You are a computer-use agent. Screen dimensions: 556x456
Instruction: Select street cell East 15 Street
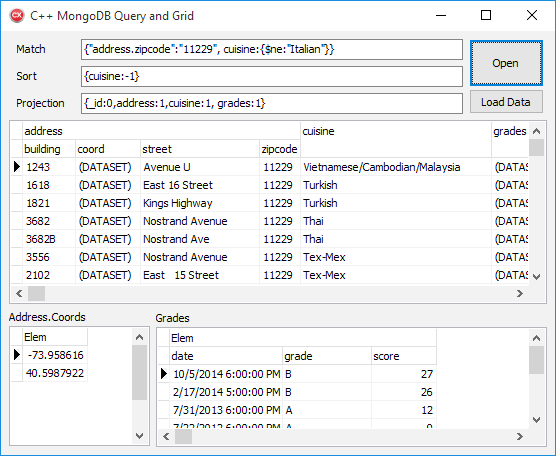click(200, 275)
